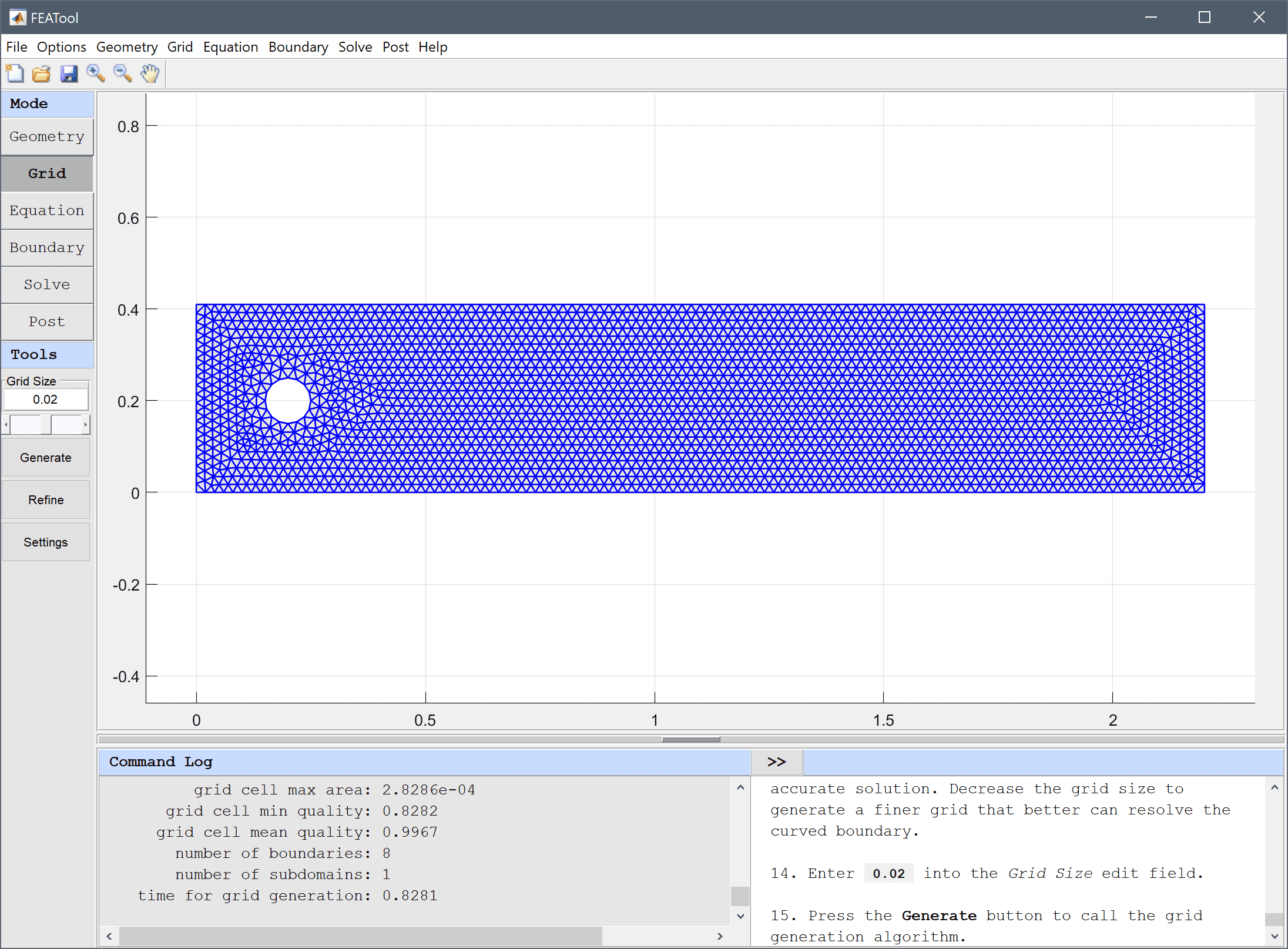Click the Command Log horizontal scrollbar thumb
The height and width of the screenshot is (949, 1288).
(361, 936)
